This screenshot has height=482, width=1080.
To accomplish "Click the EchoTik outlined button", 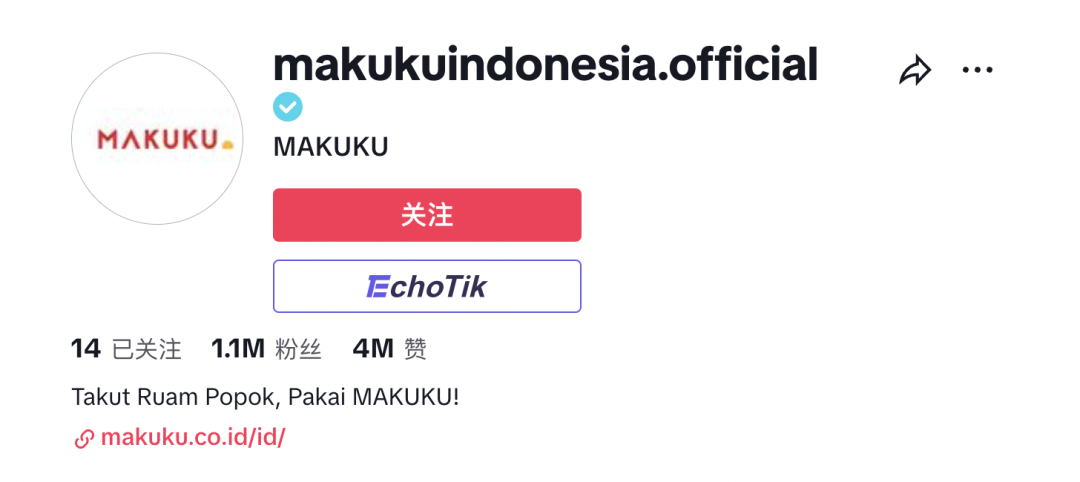I will pos(427,286).
